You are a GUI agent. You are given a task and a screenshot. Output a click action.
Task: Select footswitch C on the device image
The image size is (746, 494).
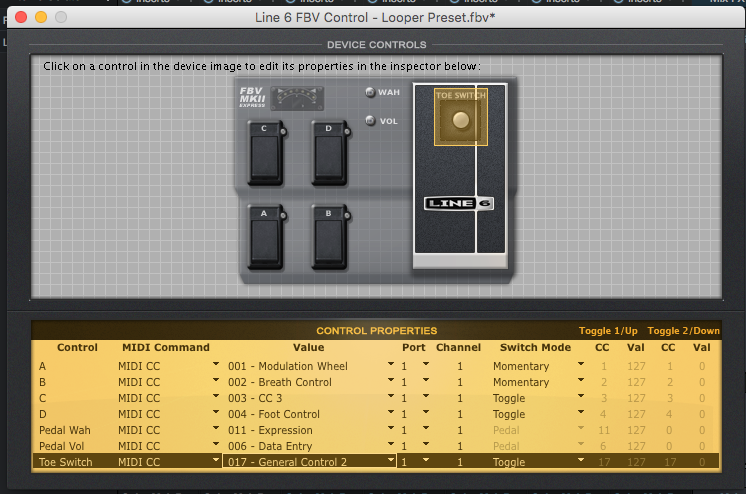pyautogui.click(x=265, y=152)
